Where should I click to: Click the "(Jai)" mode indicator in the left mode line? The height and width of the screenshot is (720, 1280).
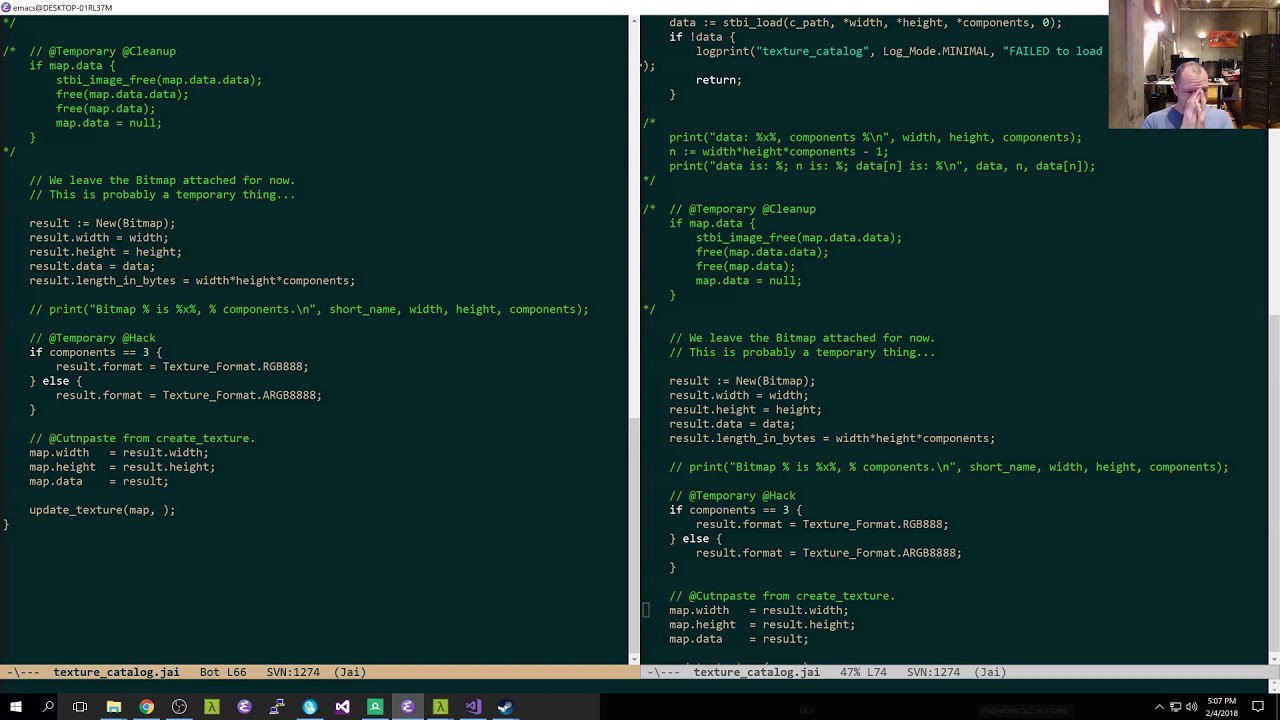pos(349,672)
